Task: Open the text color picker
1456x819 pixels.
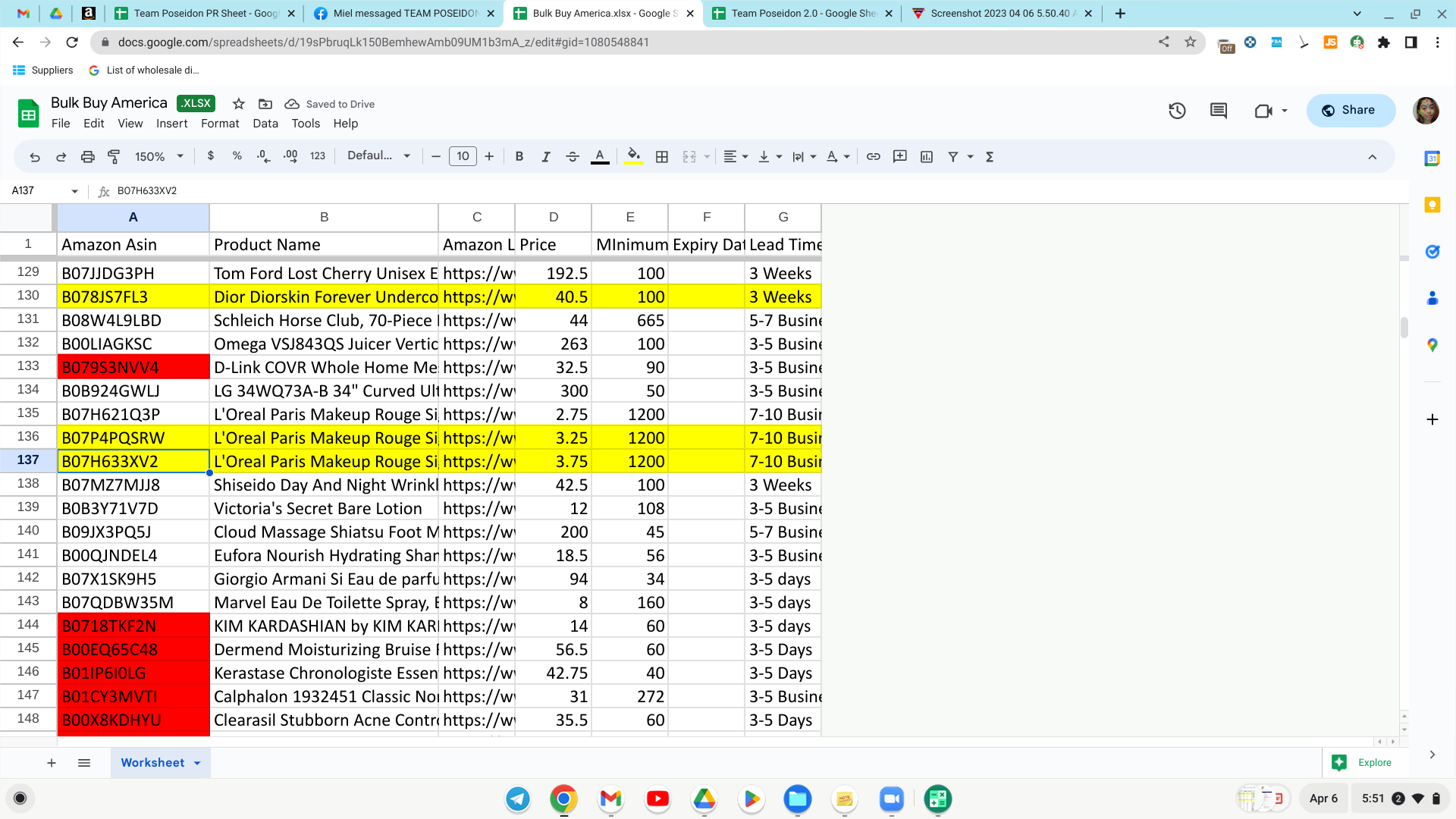Action: [x=600, y=156]
